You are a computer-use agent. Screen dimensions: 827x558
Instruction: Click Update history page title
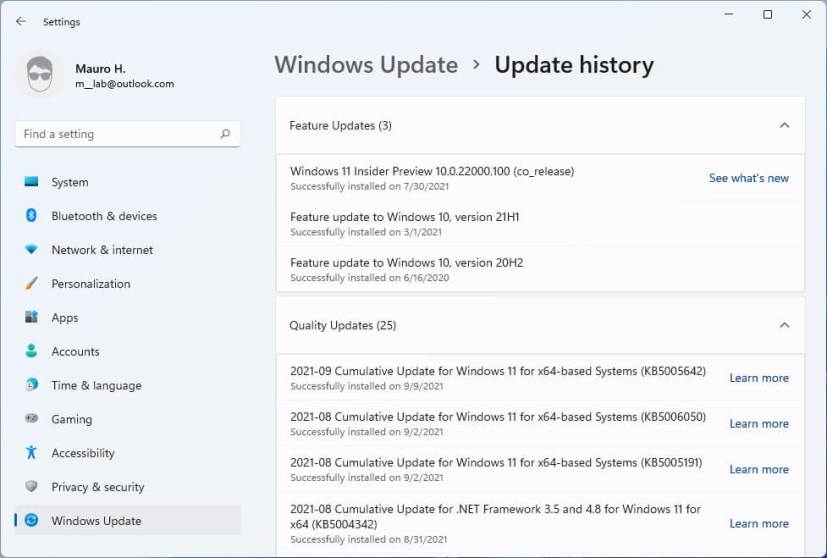(x=574, y=65)
